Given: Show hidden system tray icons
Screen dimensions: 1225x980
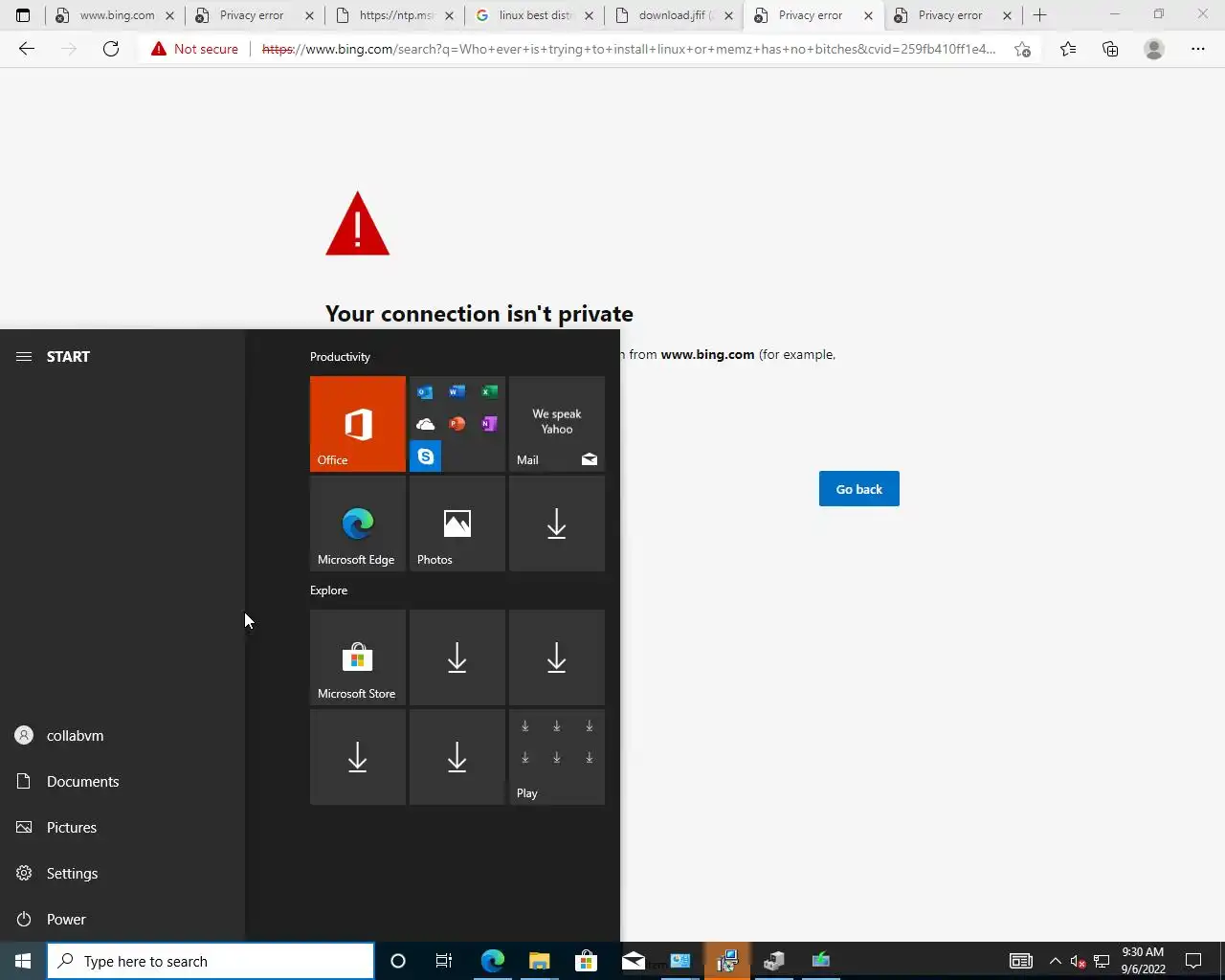Looking at the screenshot, I should pyautogui.click(x=1056, y=961).
